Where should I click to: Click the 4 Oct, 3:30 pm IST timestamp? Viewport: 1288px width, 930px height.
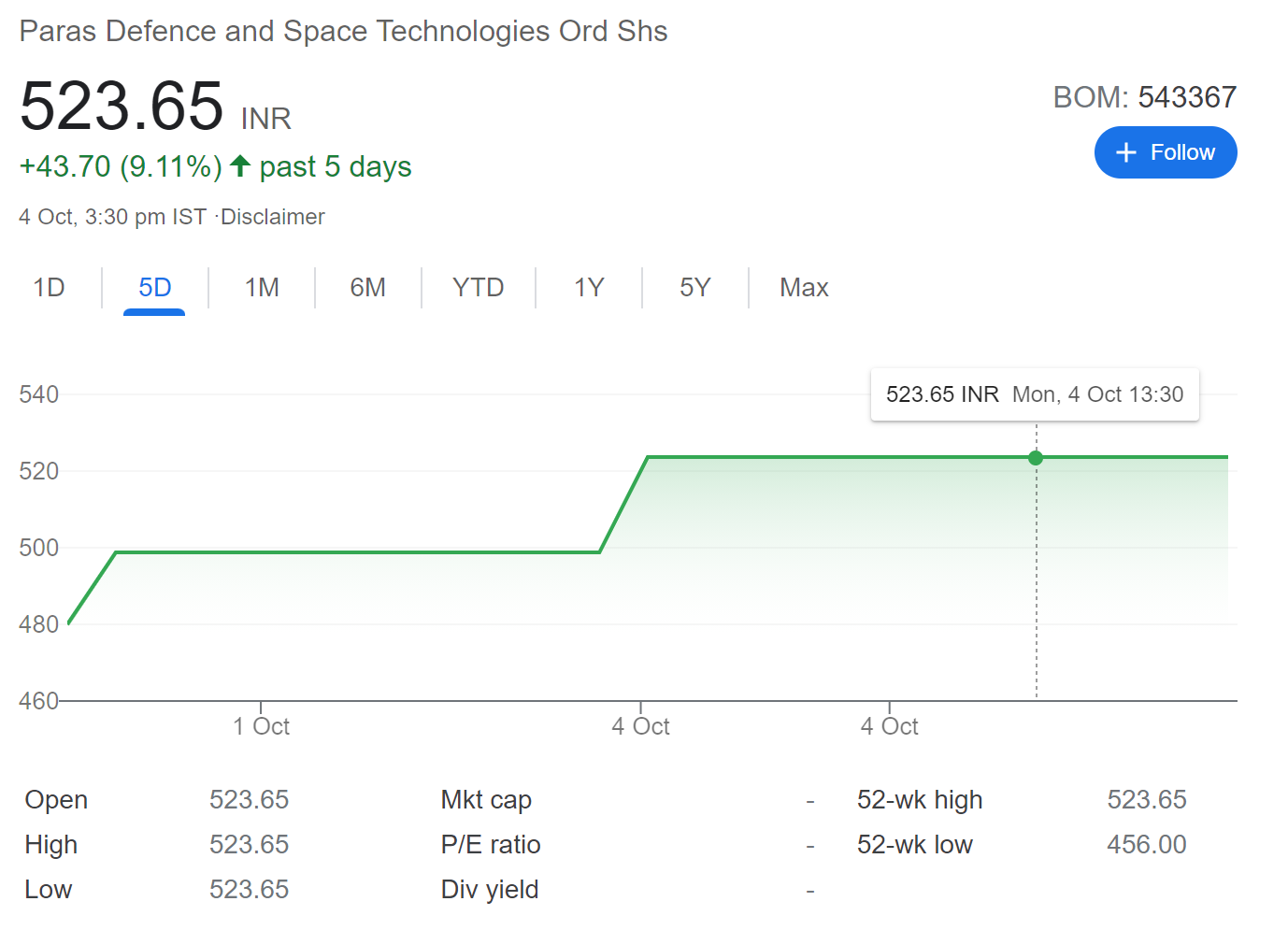click(x=112, y=217)
